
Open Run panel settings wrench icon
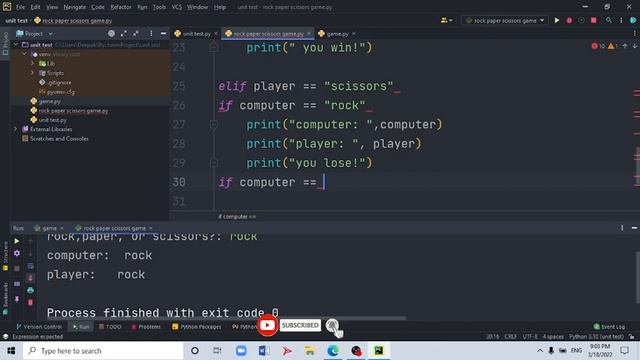[16, 253]
